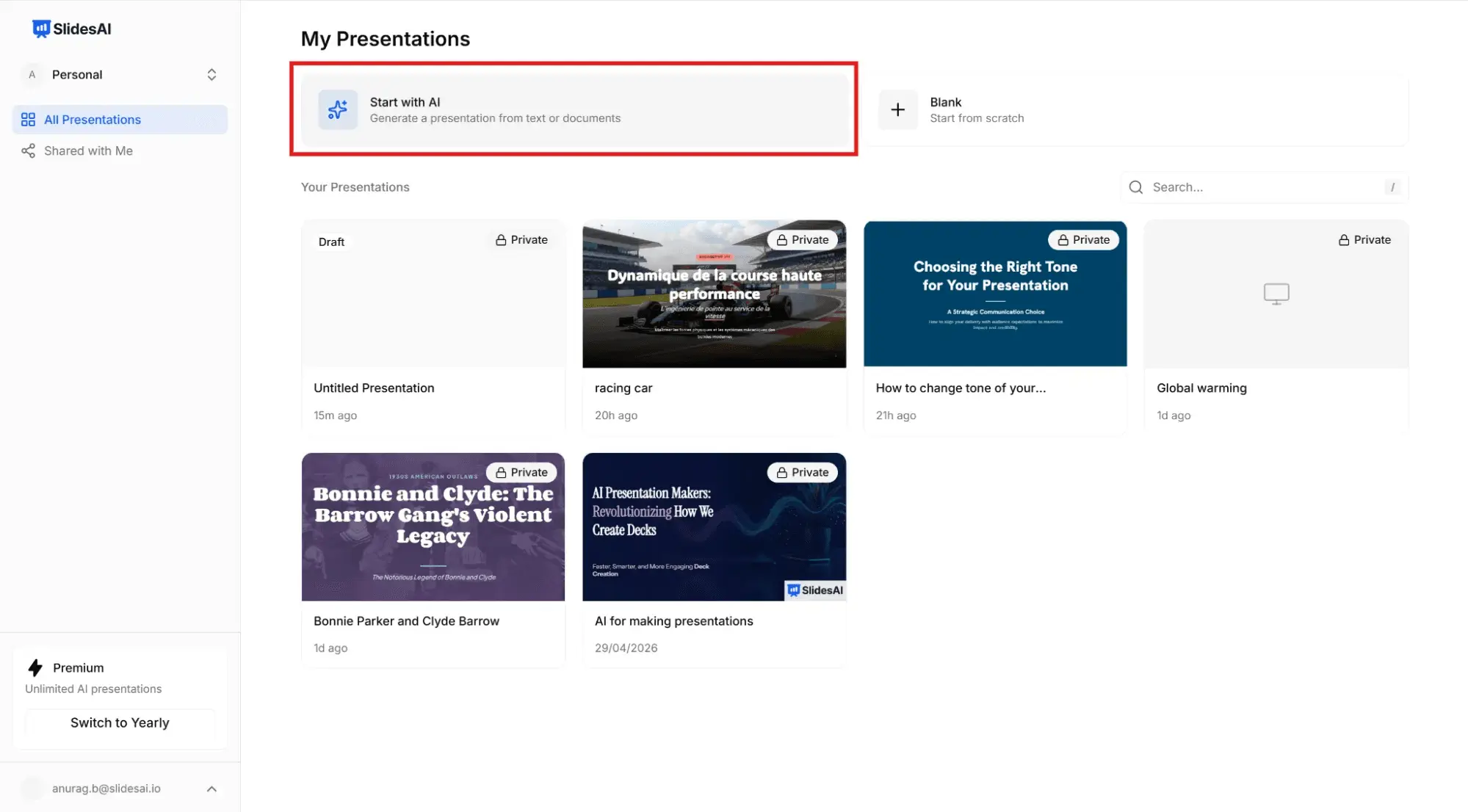
Task: Click the SlidesAI logo in the sidebar
Action: click(72, 29)
